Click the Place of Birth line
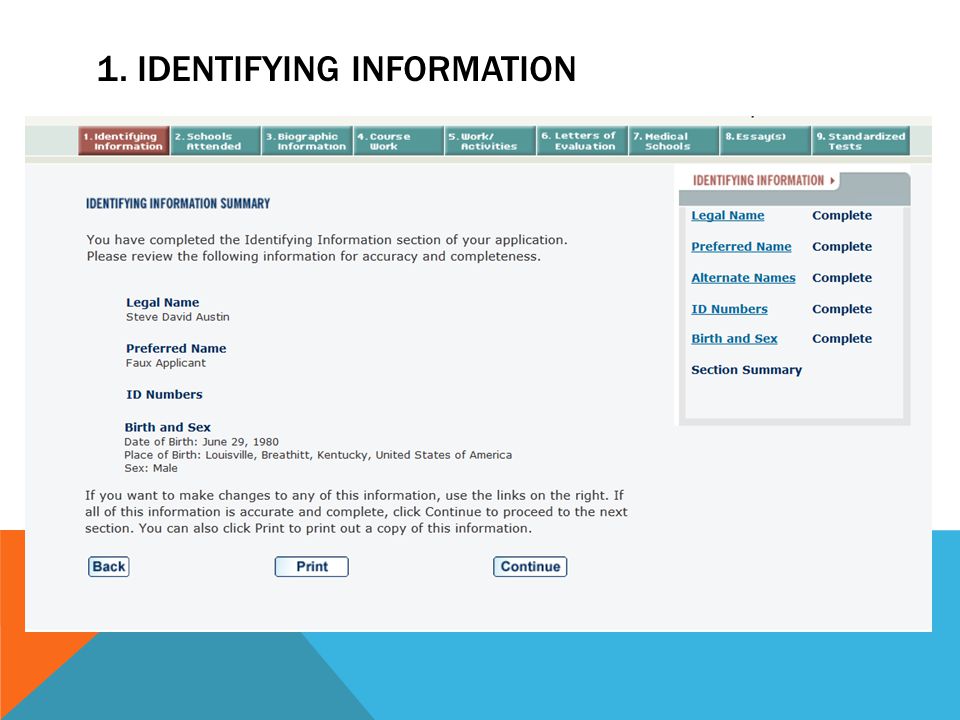This screenshot has height=720, width=960. pos(318,455)
